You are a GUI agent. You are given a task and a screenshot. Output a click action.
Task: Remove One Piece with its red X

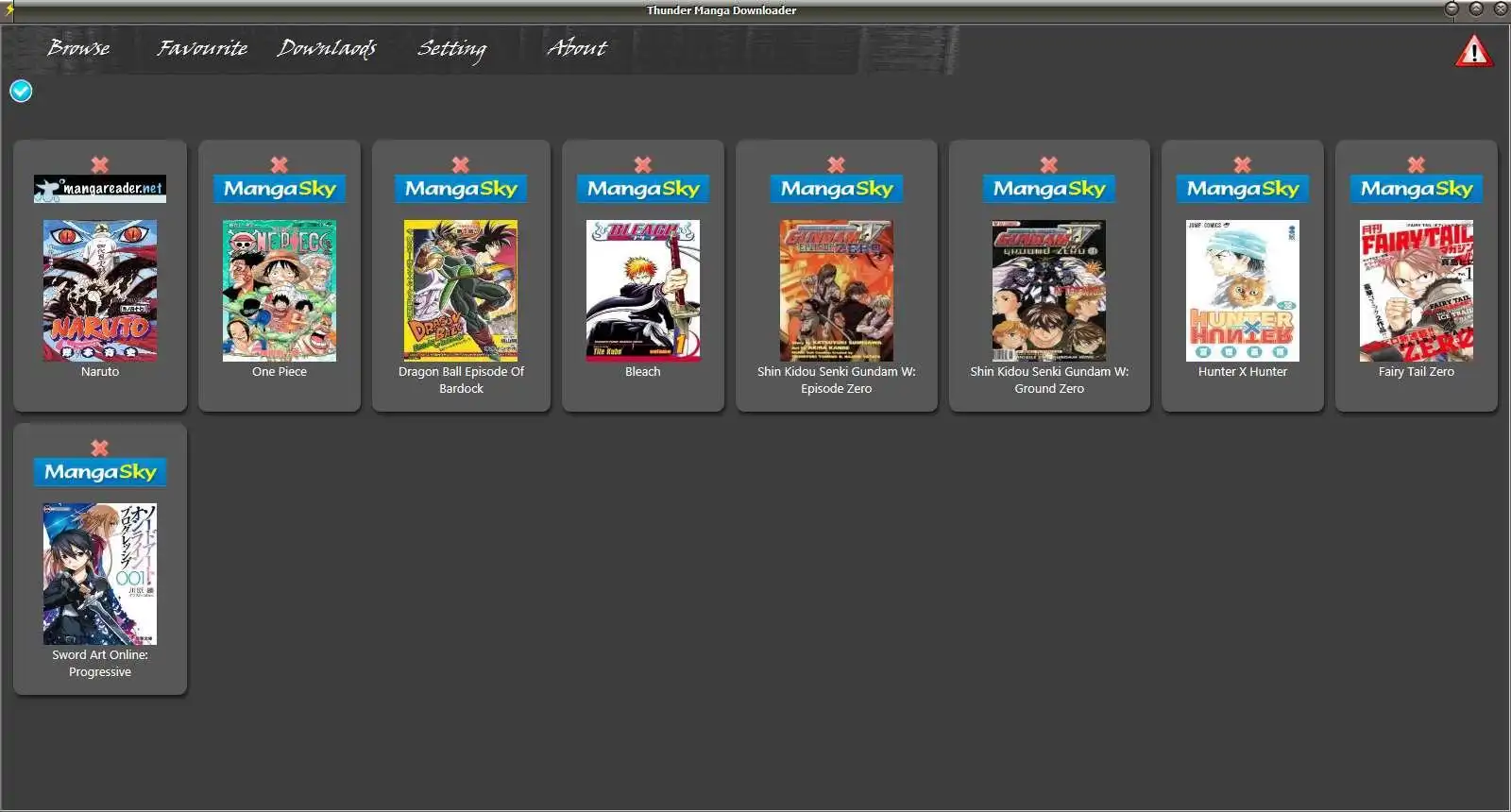[x=280, y=164]
